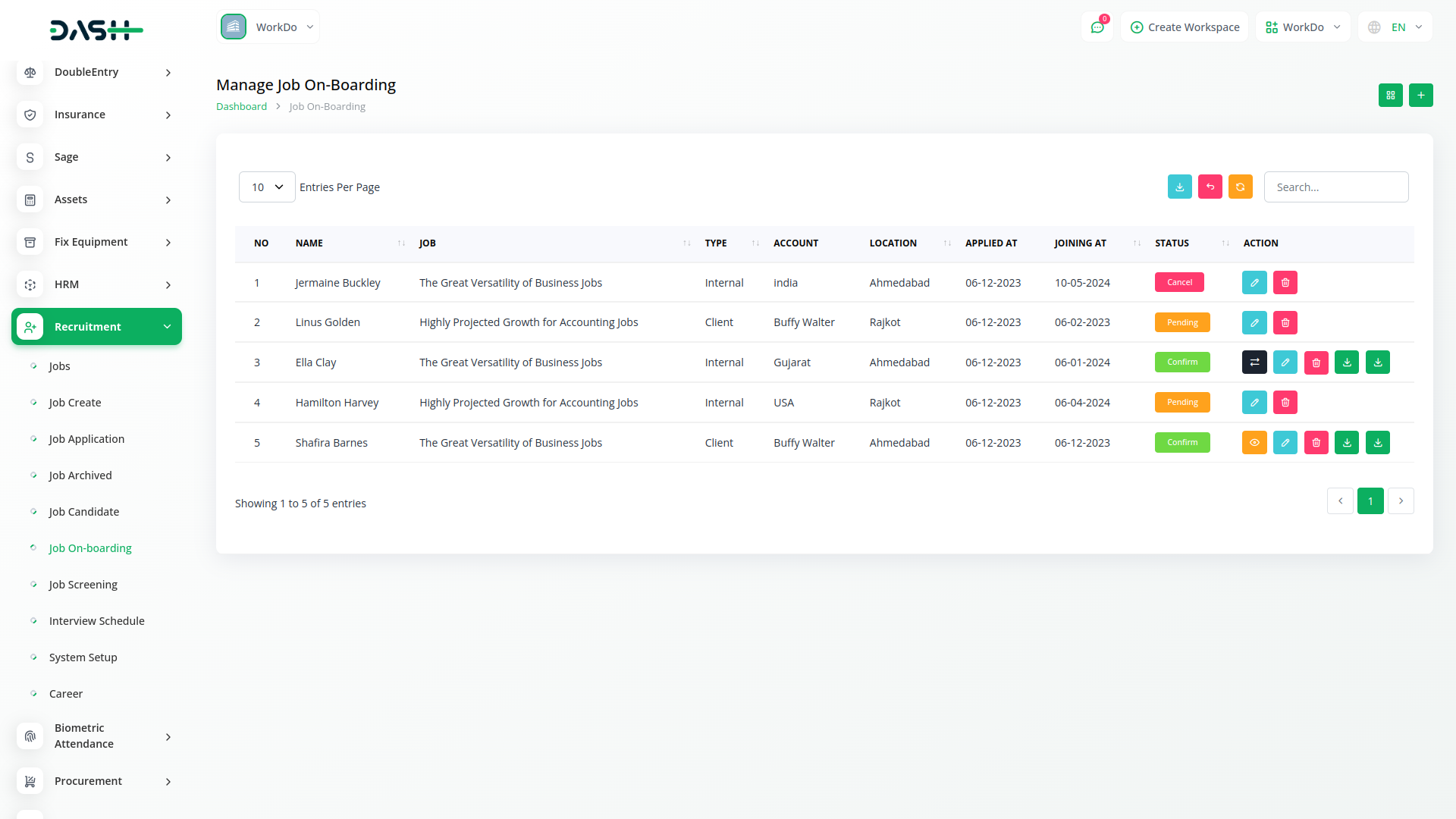Open the chat messages icon in header
Viewport: 1456px width, 819px height.
(x=1097, y=27)
